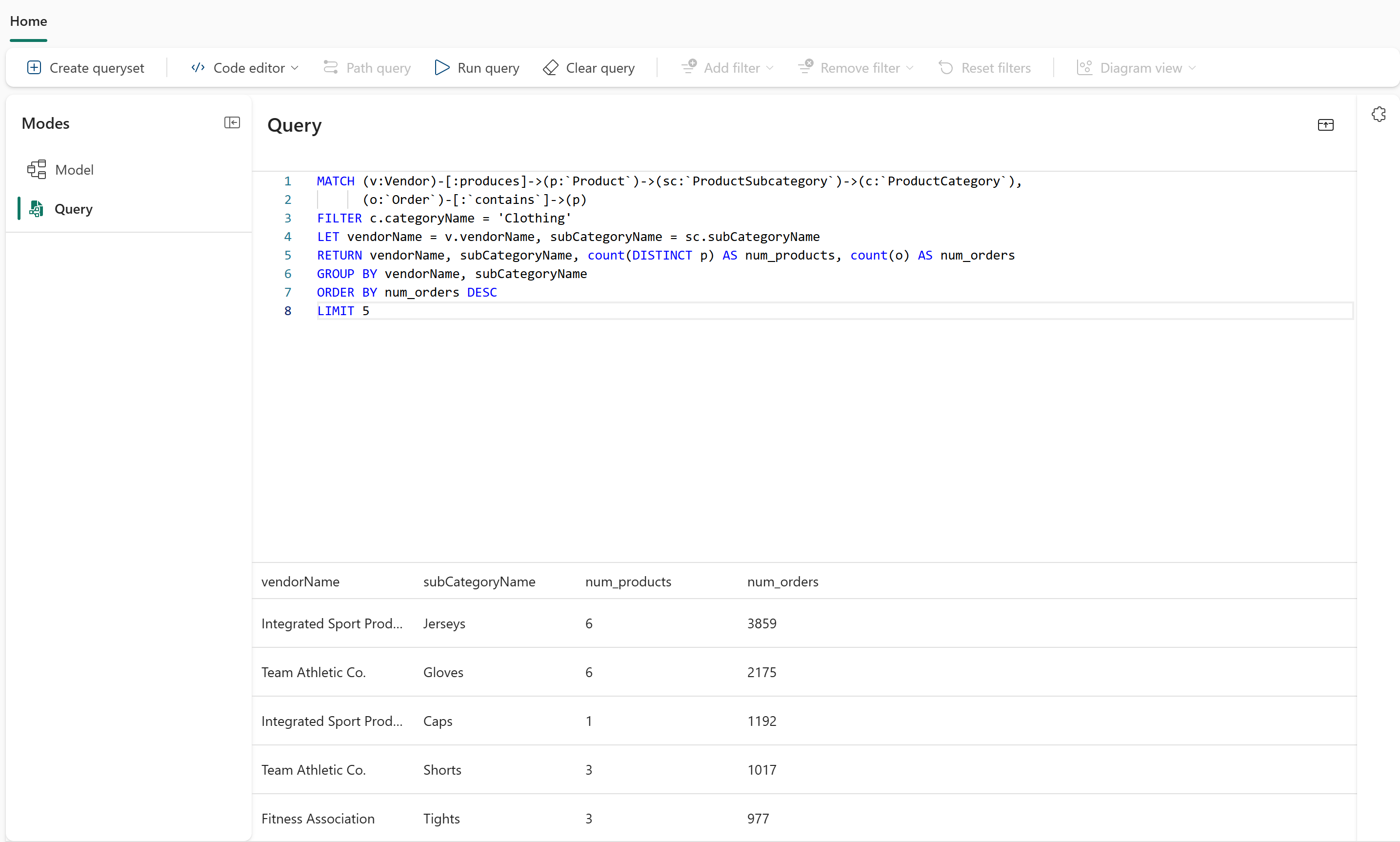Screen dimensions: 1400x842
Task: Click the FILTER line with 'Clothing'
Action: click(444, 219)
